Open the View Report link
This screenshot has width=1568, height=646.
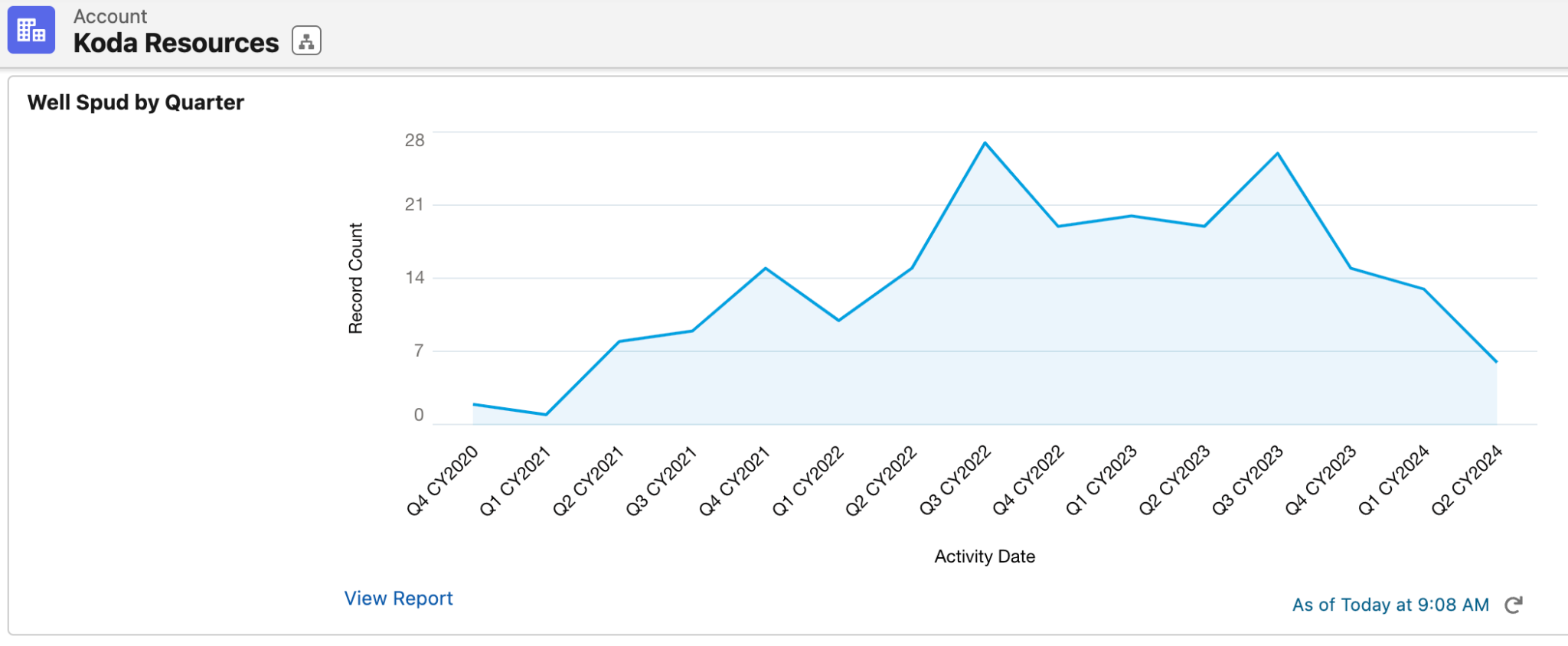(x=398, y=599)
